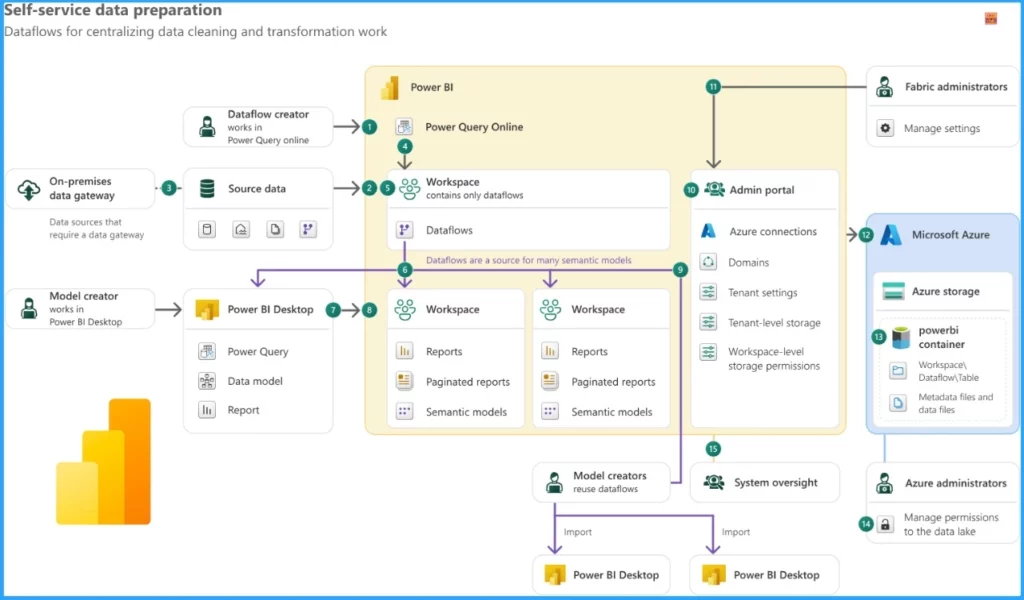Select the cylinder database icon under Source data
The height and width of the screenshot is (600, 1024).
coord(207,229)
